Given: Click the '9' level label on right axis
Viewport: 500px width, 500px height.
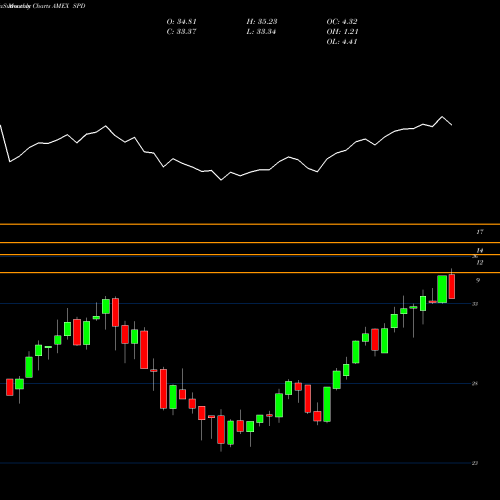Looking at the screenshot, I should click(x=478, y=280).
